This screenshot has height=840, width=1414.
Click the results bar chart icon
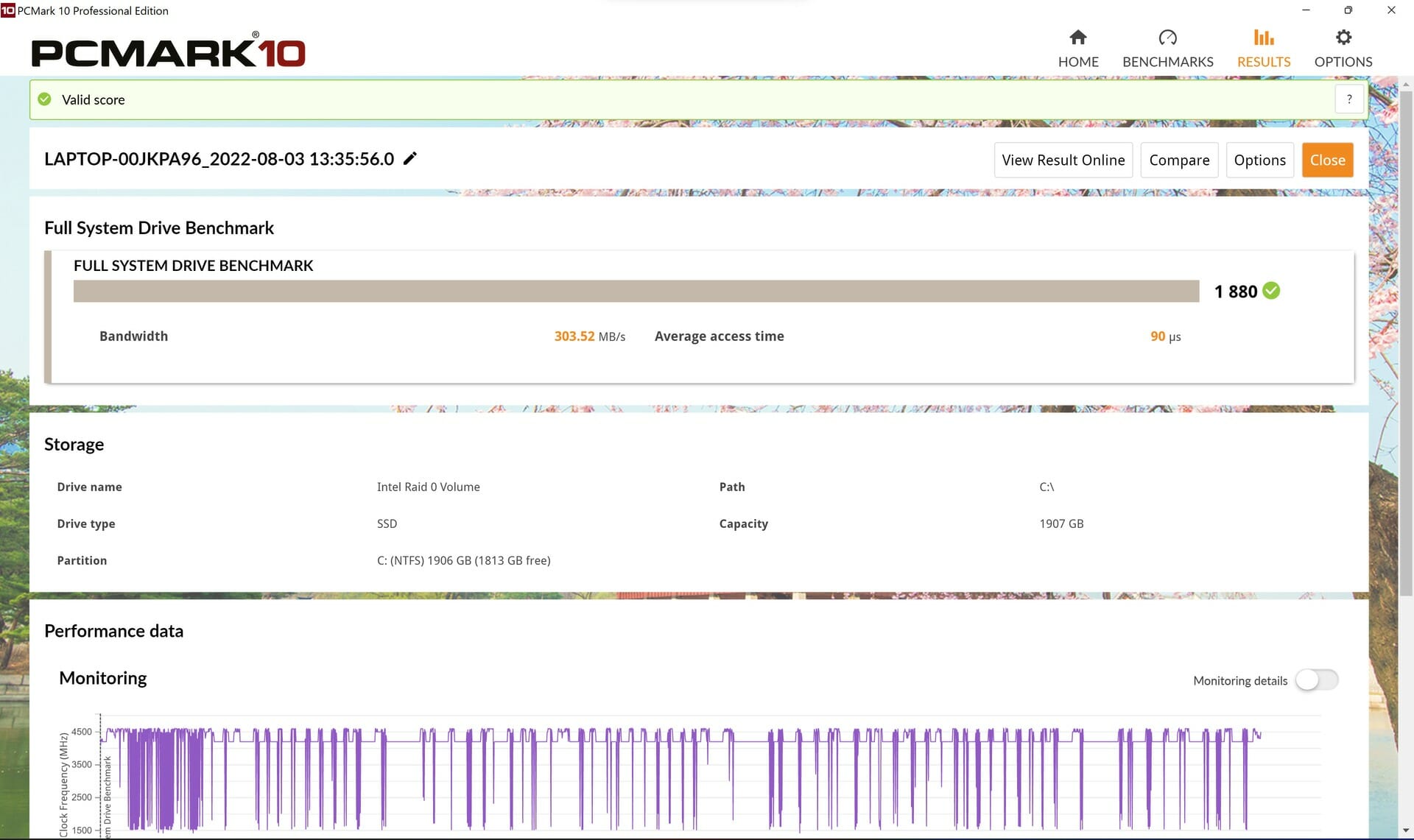tap(1264, 37)
